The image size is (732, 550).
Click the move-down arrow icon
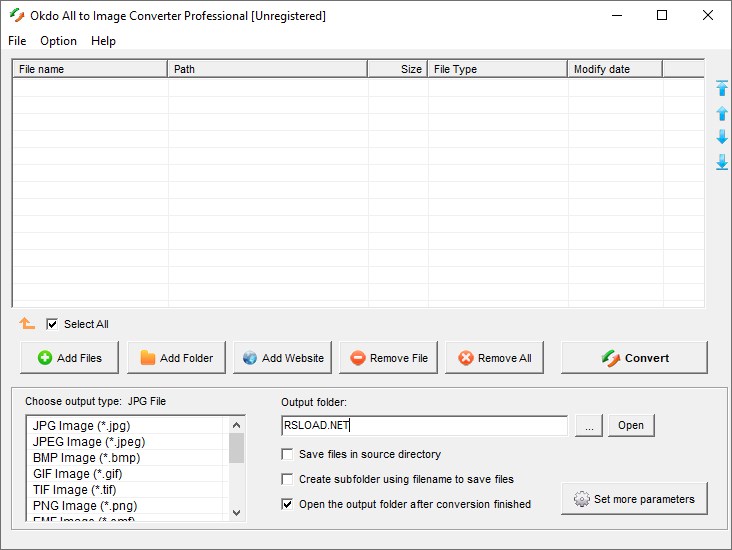click(x=722, y=137)
